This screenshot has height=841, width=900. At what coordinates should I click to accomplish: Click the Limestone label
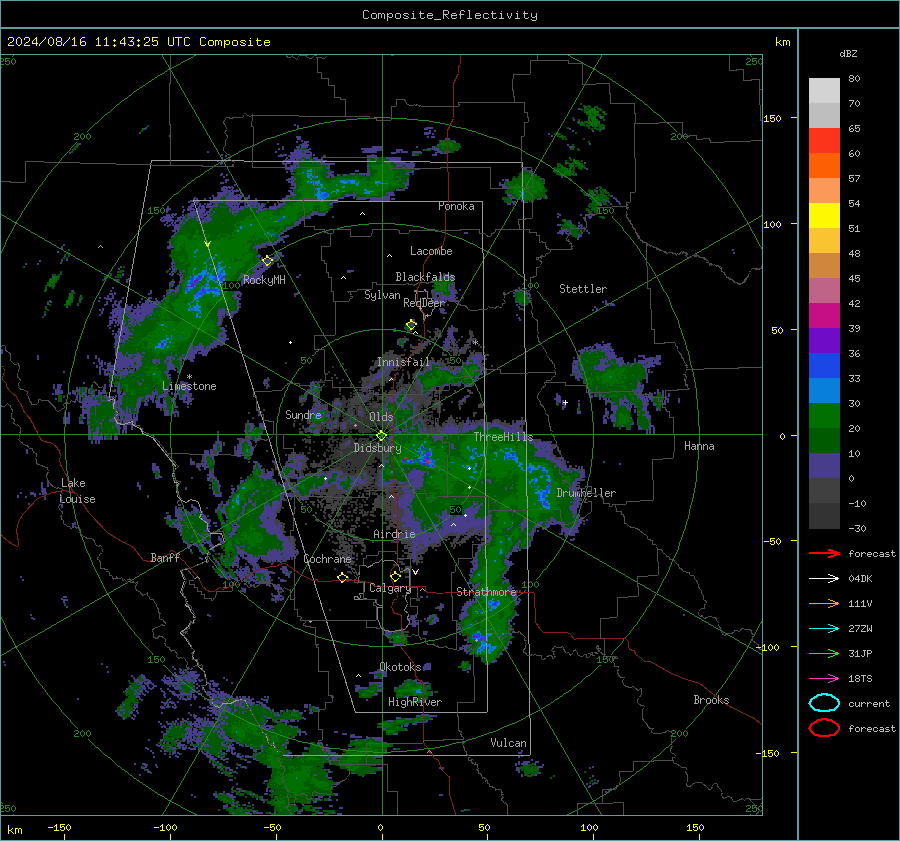coord(189,386)
